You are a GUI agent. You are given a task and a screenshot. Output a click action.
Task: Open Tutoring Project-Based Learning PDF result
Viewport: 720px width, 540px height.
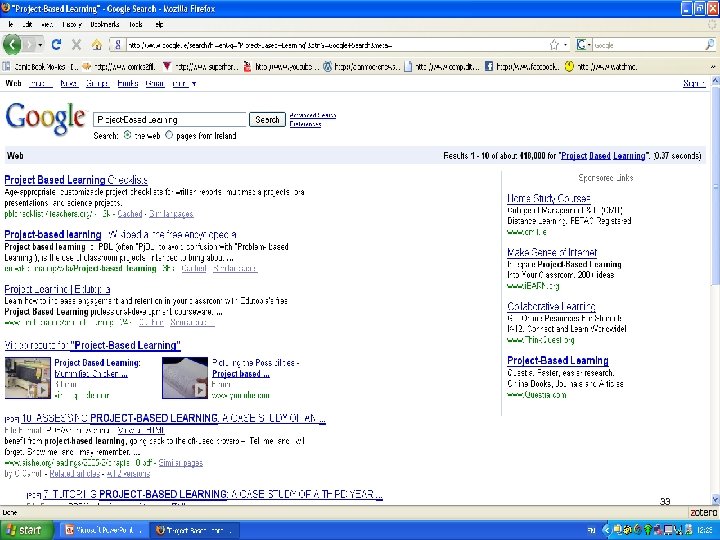[213, 494]
